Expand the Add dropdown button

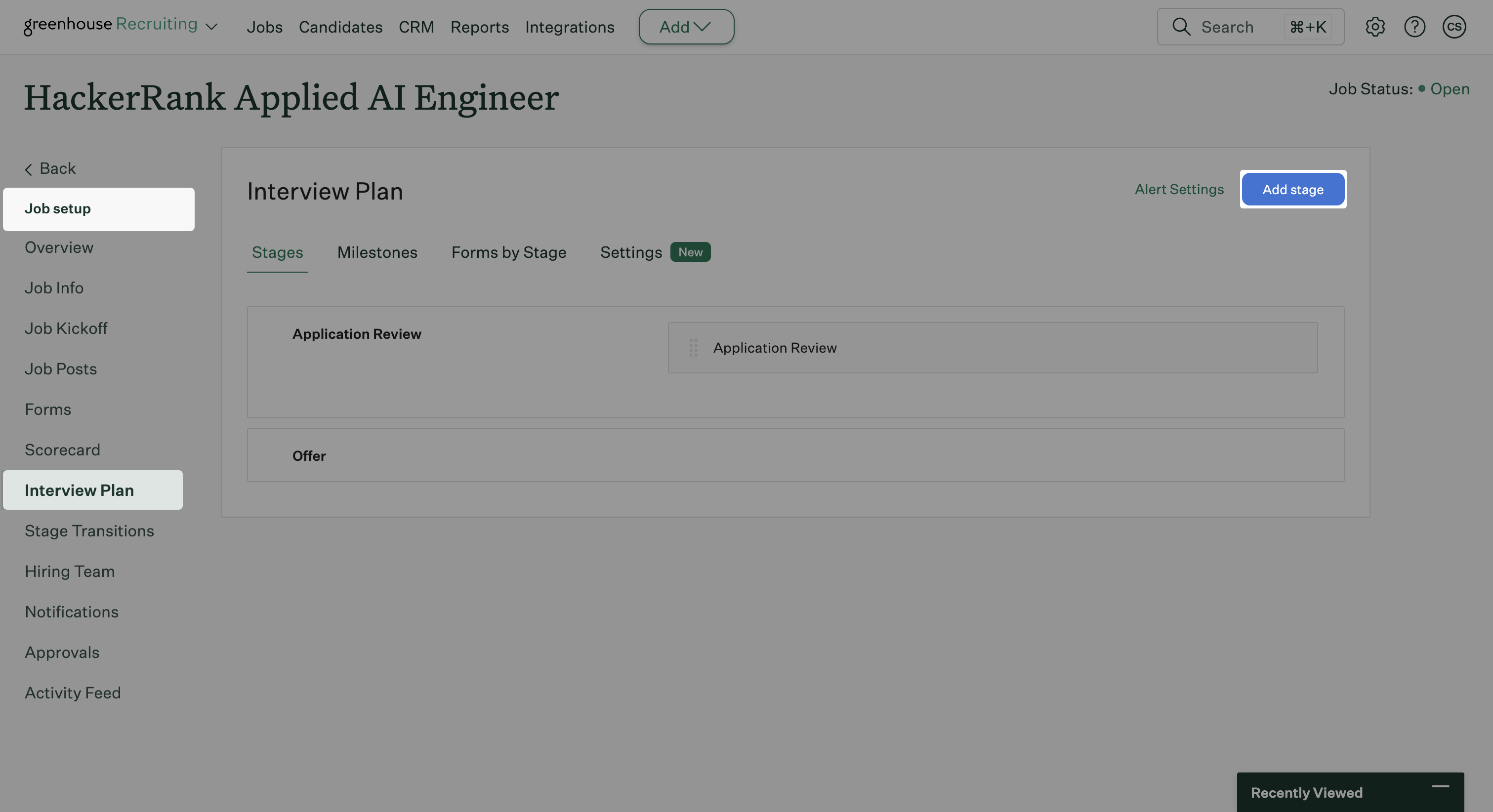tap(686, 27)
